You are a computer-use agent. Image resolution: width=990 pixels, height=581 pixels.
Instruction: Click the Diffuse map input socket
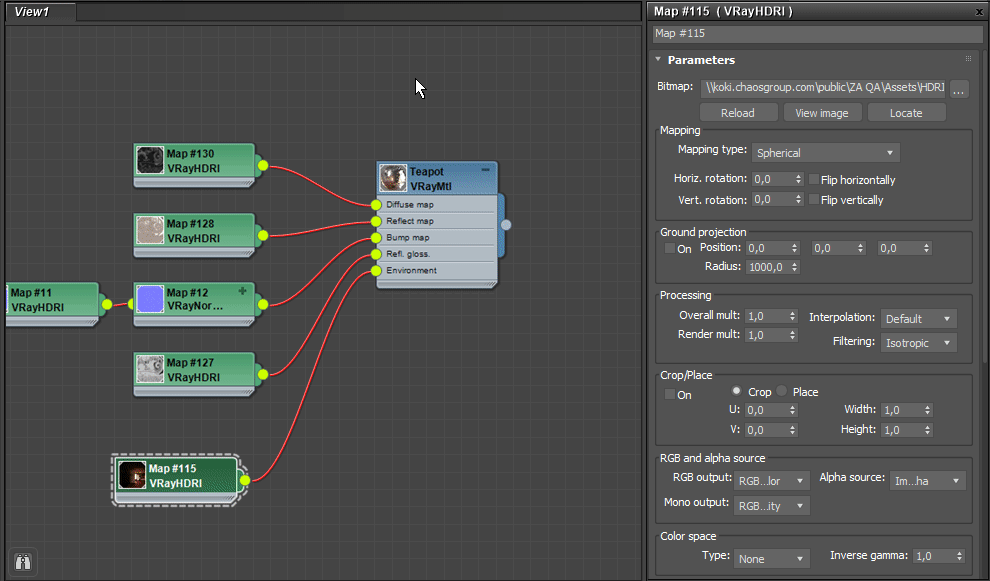click(376, 205)
